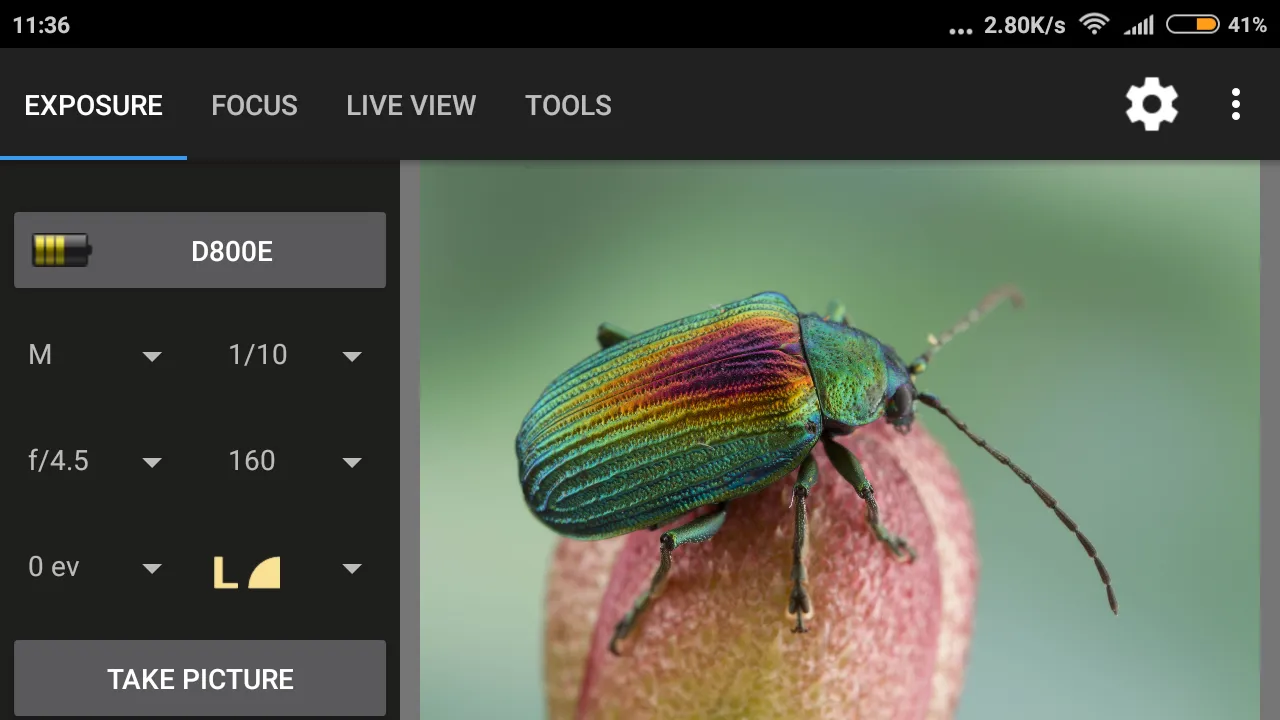Image resolution: width=1280 pixels, height=720 pixels.
Task: Tap the phone battery status icon
Action: tap(1192, 24)
